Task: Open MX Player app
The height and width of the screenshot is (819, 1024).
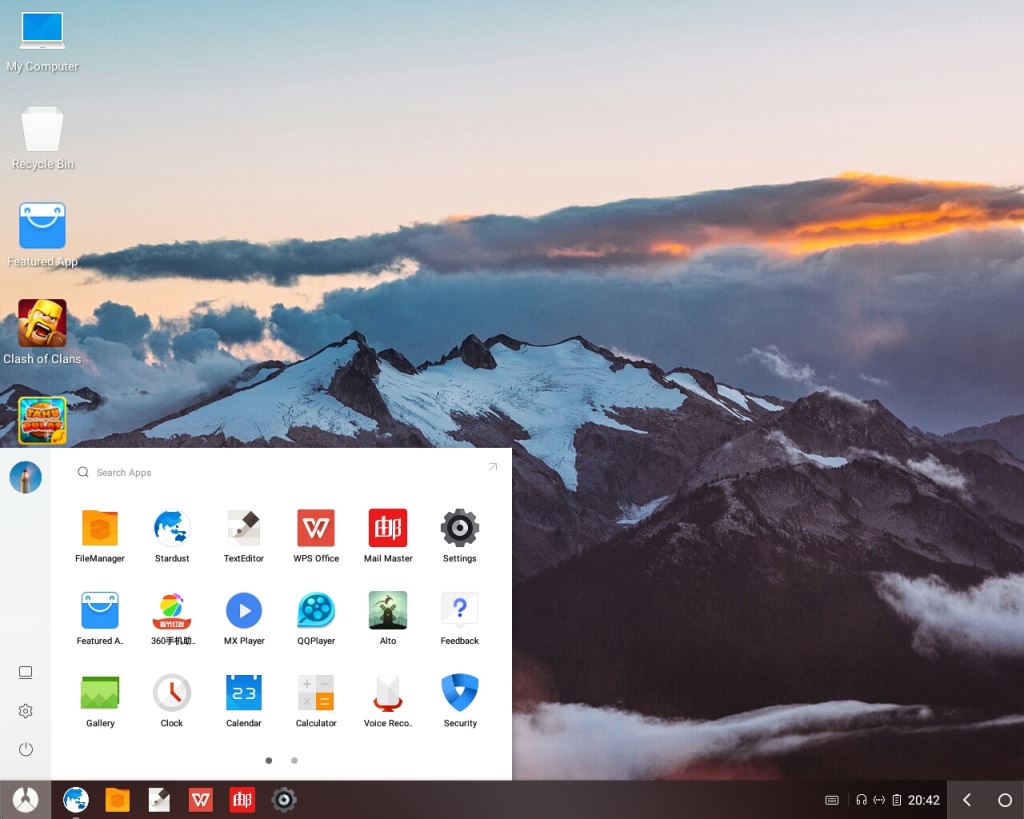Action: click(244, 617)
